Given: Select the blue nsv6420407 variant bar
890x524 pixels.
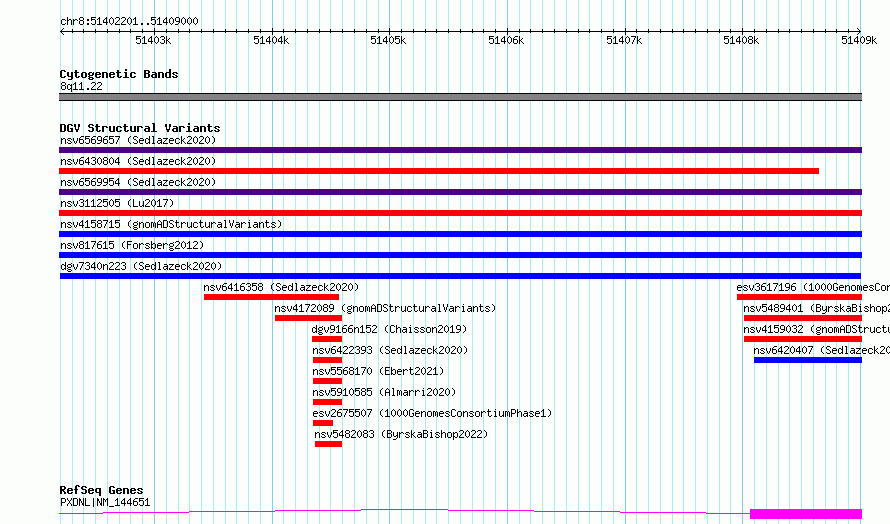Looking at the screenshot, I should (808, 360).
